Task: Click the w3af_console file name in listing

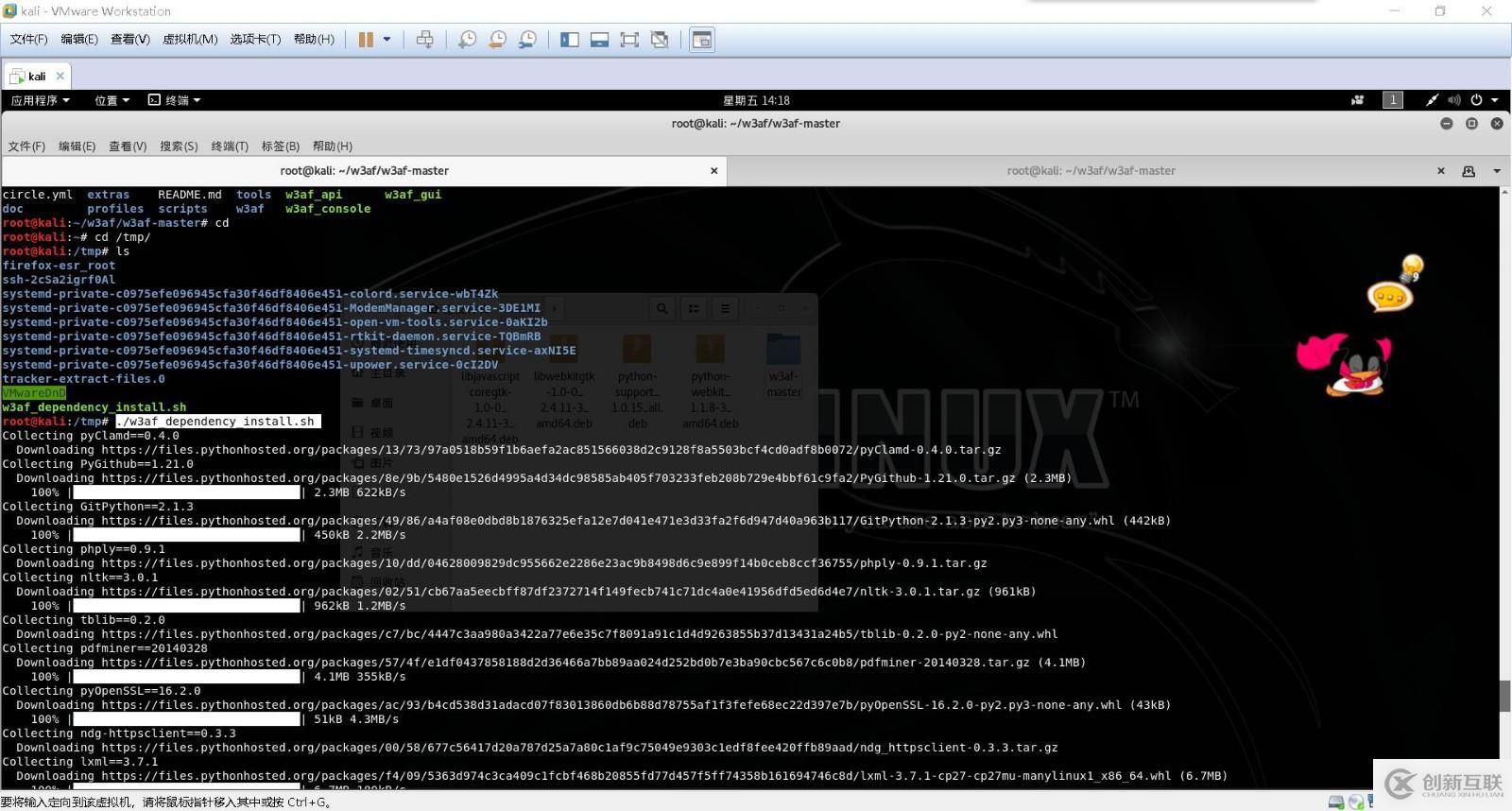Action: [328, 209]
